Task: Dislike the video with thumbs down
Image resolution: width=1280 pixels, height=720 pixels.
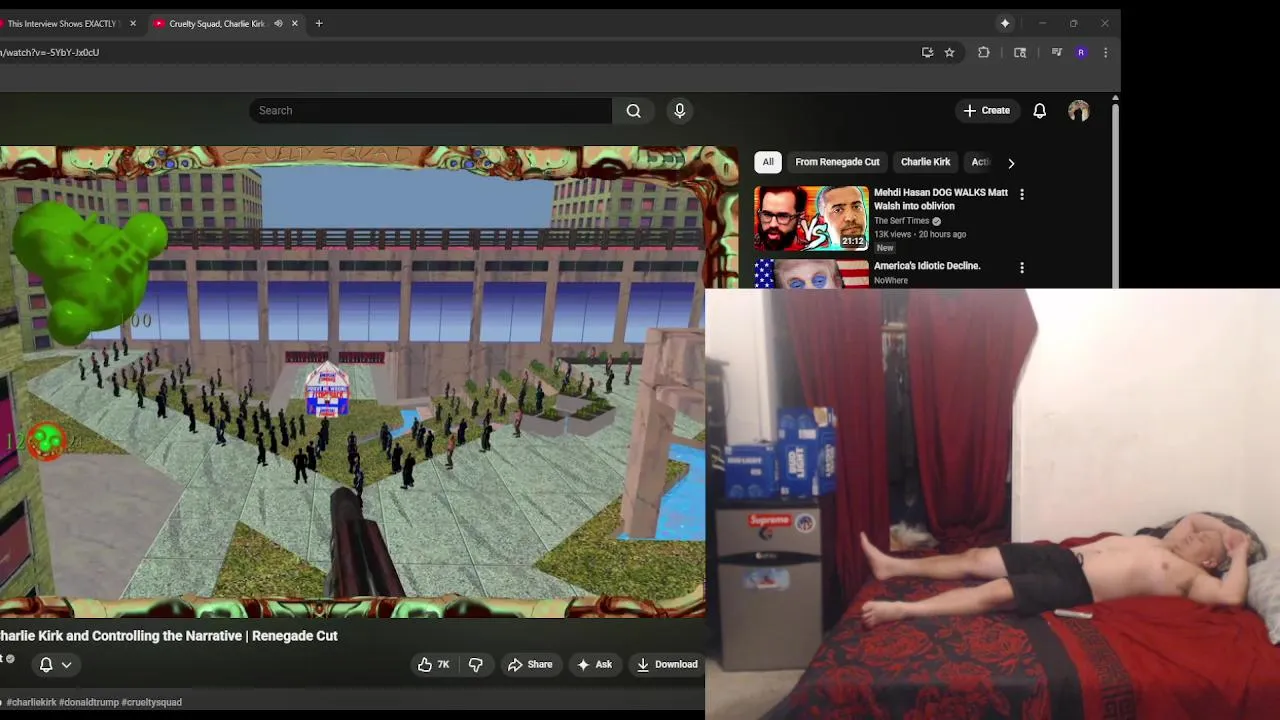Action: (x=476, y=664)
